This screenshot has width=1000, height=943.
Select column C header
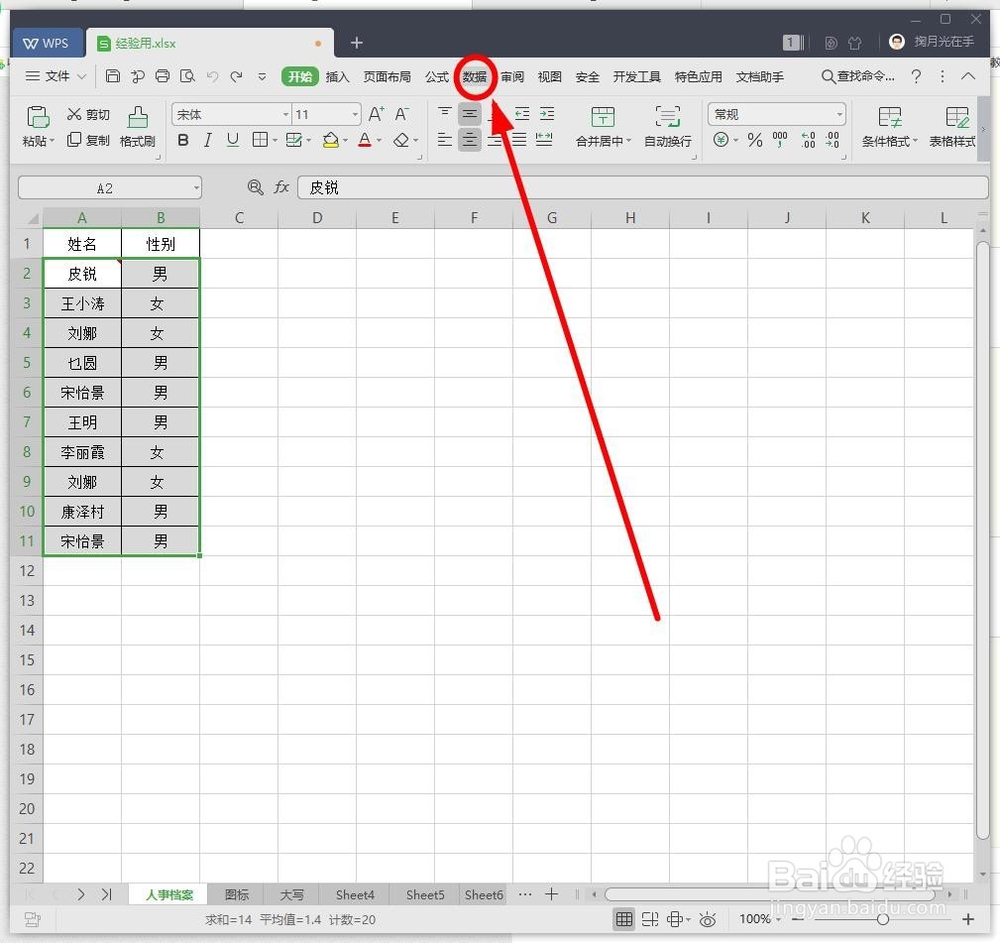tap(239, 217)
